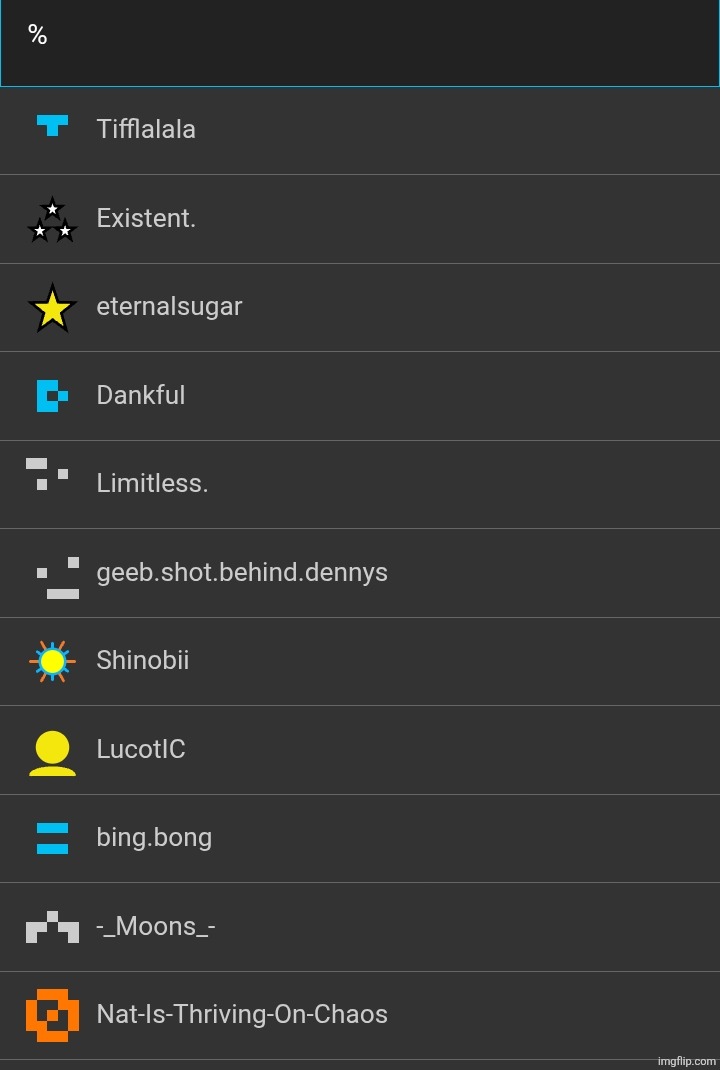Screen dimensions: 720x1070
Task: Click the gray icon beside geeb.shot.behind.dennys
Action: point(58,578)
